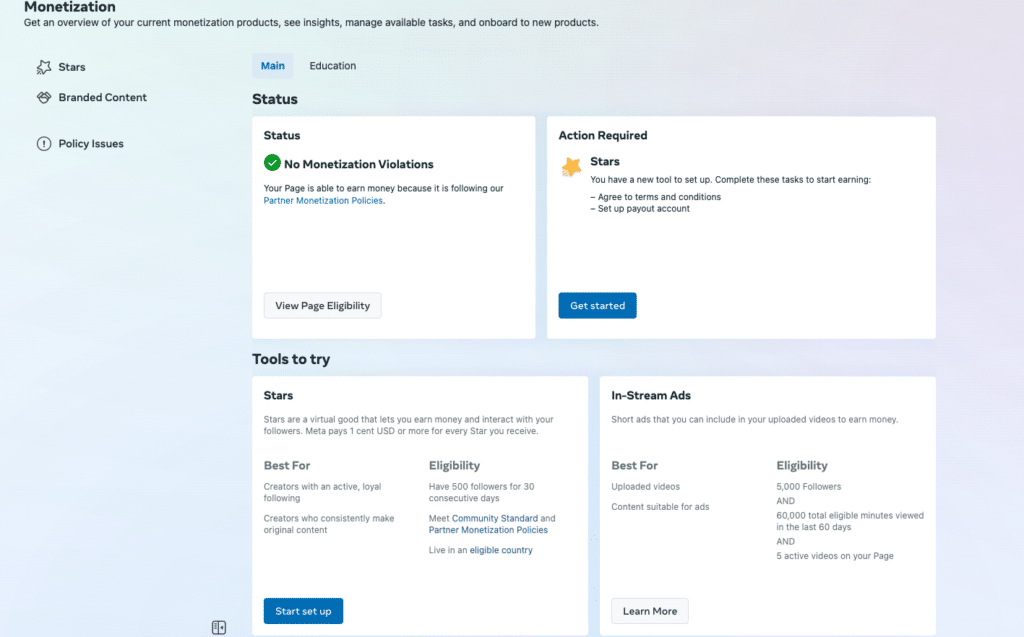Select the 'Agree to terms and conditions' task
Screen dimensions: 1024x637
coord(658,197)
